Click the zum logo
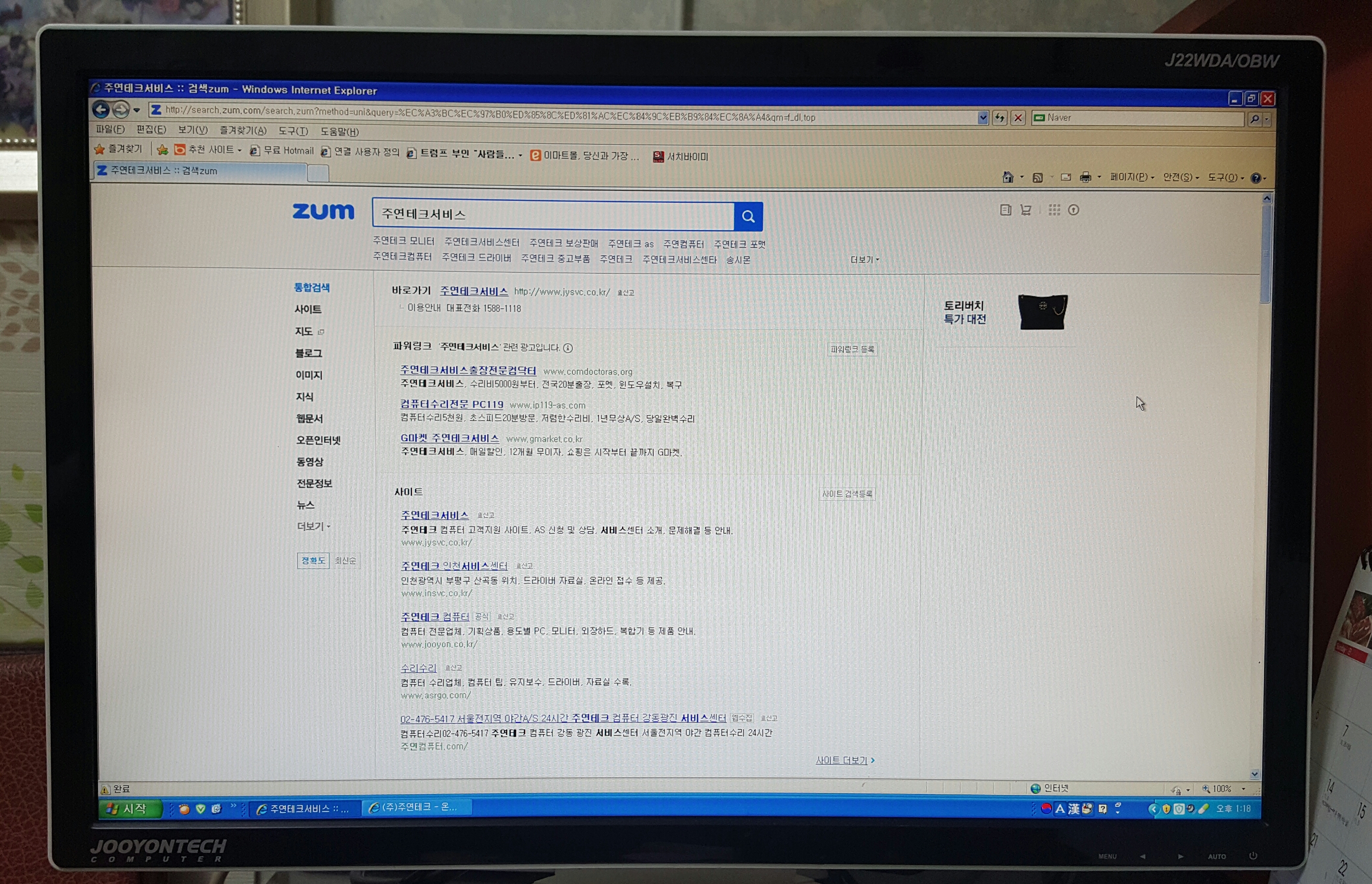The width and height of the screenshot is (1372, 884). 323,211
